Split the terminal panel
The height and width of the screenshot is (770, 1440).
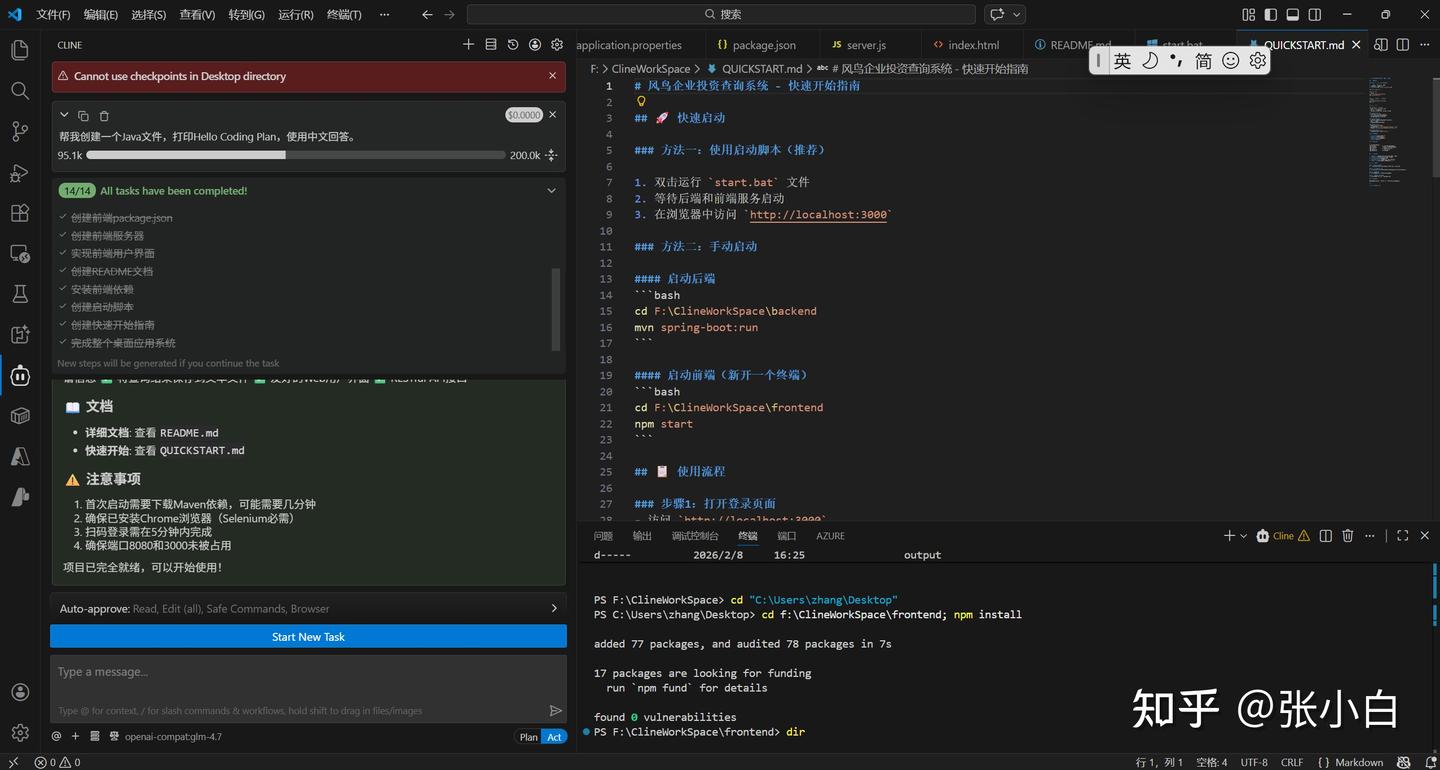1325,536
